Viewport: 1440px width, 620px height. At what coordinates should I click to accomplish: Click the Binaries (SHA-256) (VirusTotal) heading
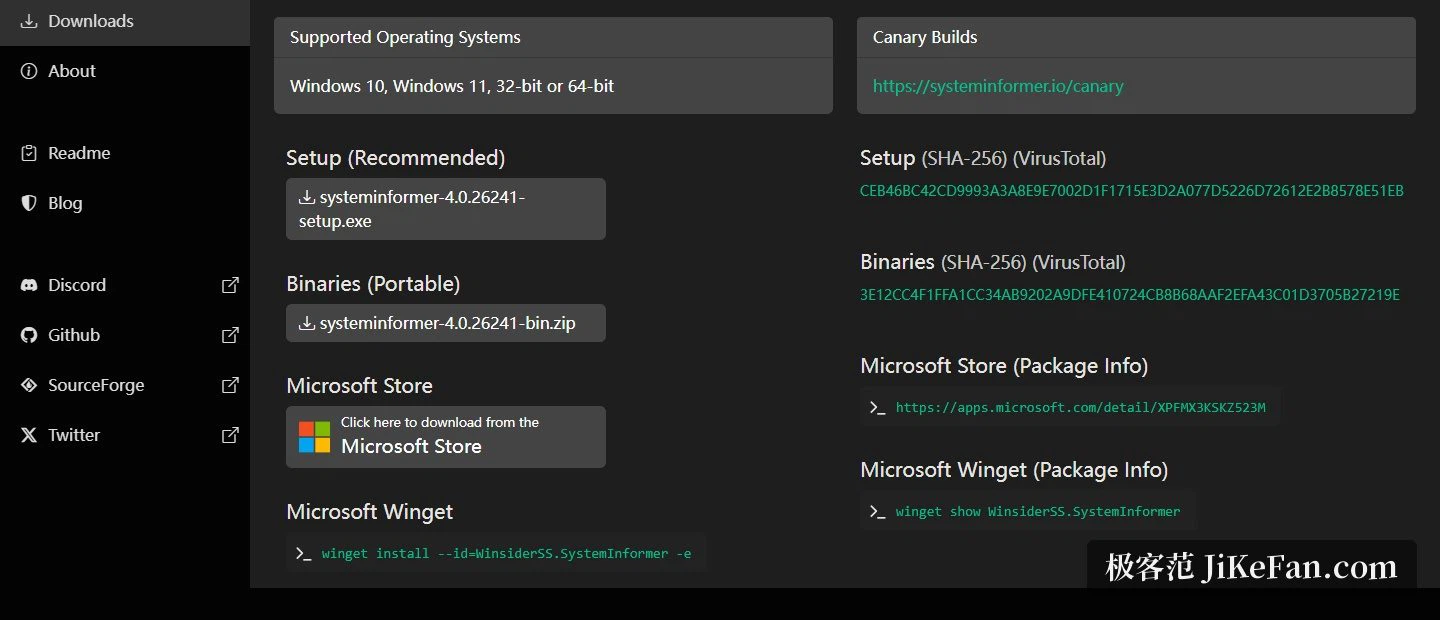pos(993,262)
